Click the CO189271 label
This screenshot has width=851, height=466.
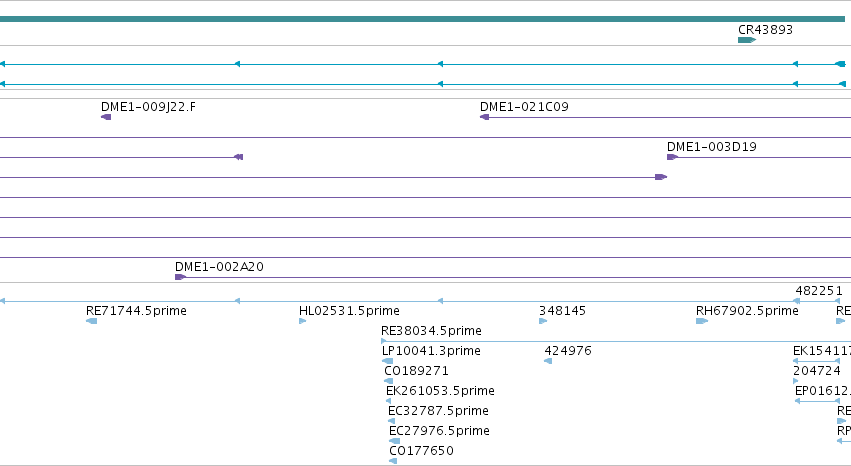(x=416, y=371)
